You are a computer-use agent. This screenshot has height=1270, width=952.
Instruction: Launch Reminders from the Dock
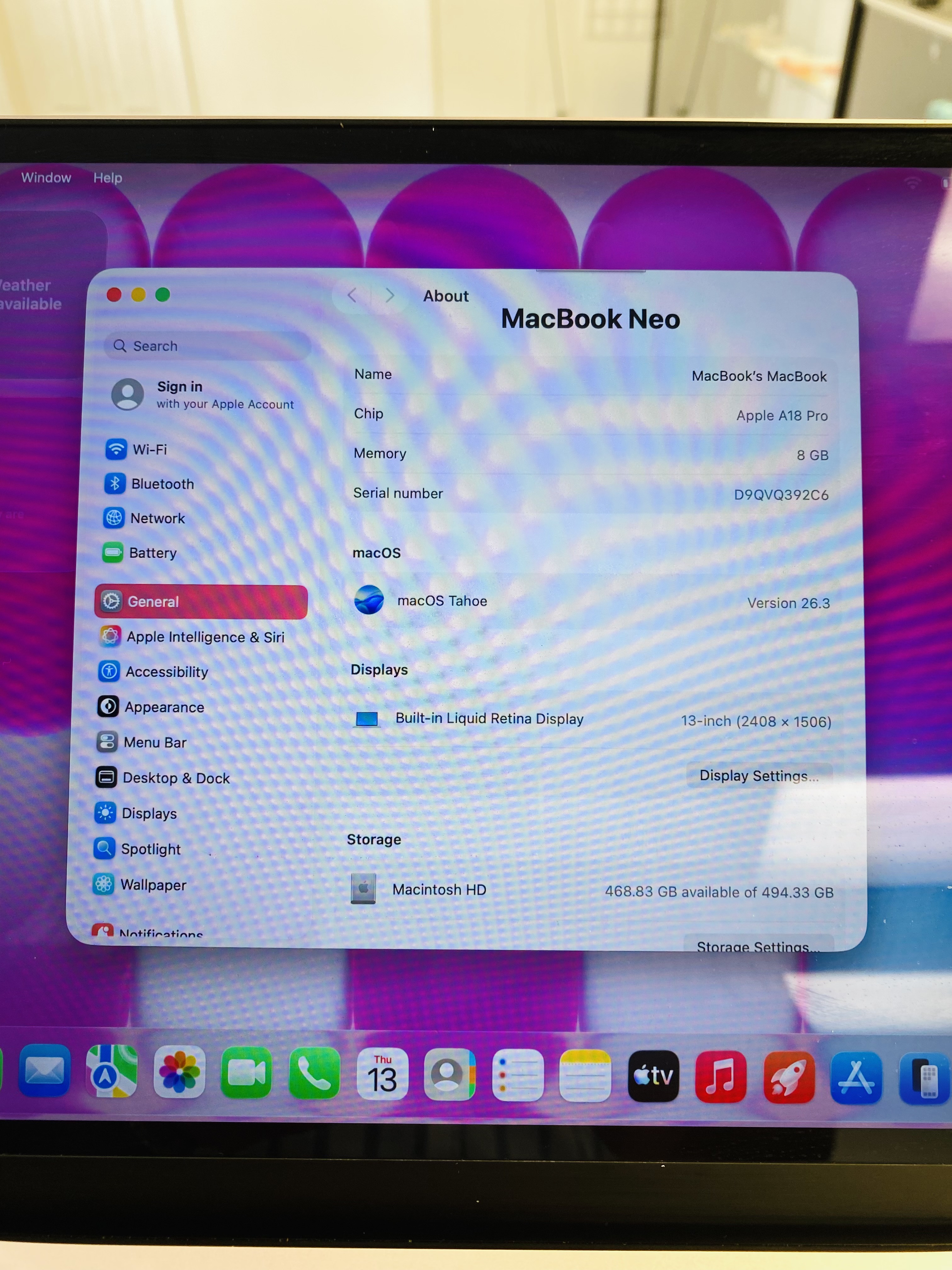(518, 1075)
